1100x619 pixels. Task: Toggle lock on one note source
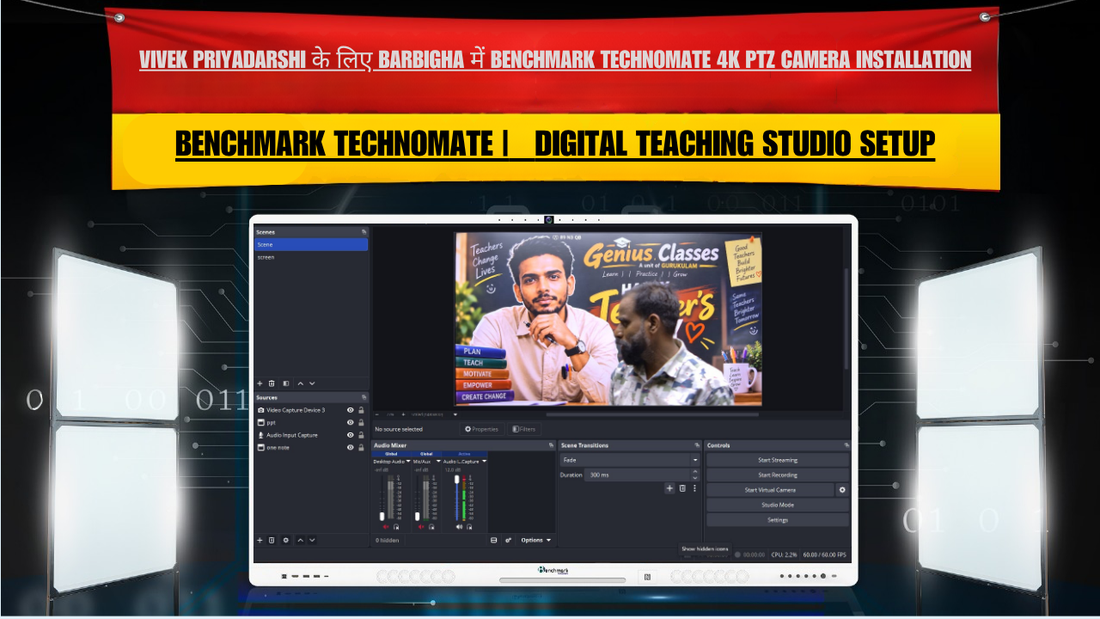[x=361, y=448]
